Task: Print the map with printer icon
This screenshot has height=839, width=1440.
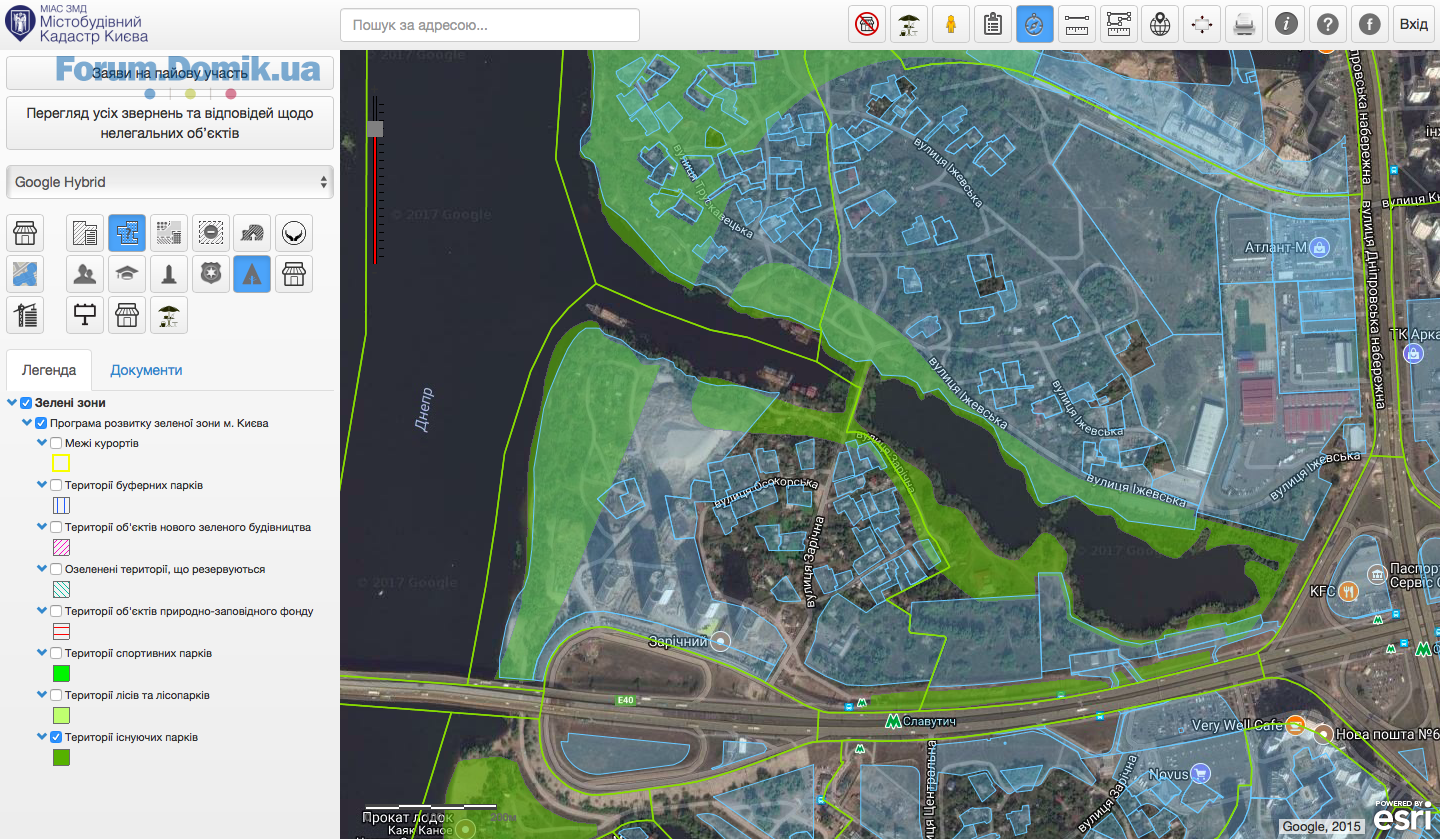Action: [1244, 25]
